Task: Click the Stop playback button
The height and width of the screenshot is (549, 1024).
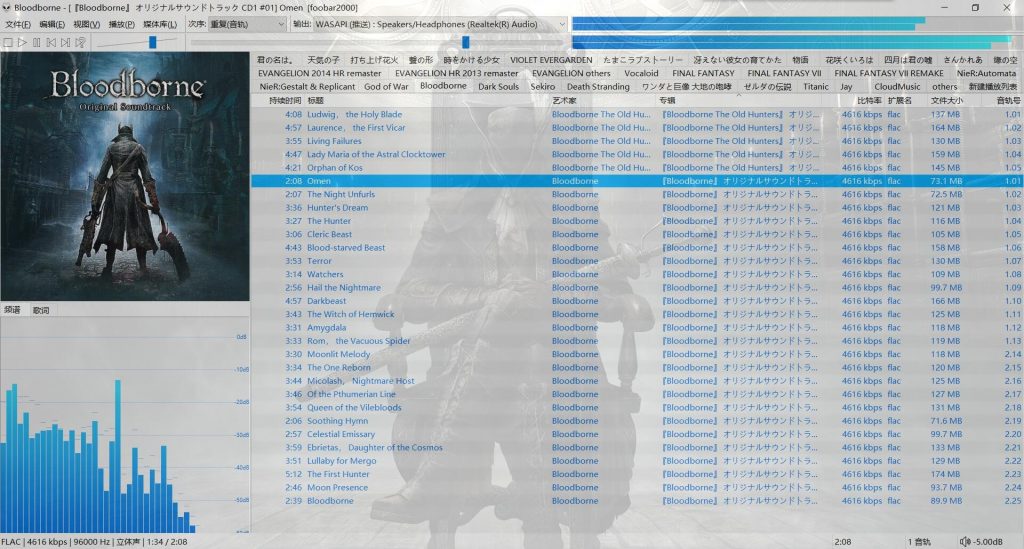Action: point(8,42)
